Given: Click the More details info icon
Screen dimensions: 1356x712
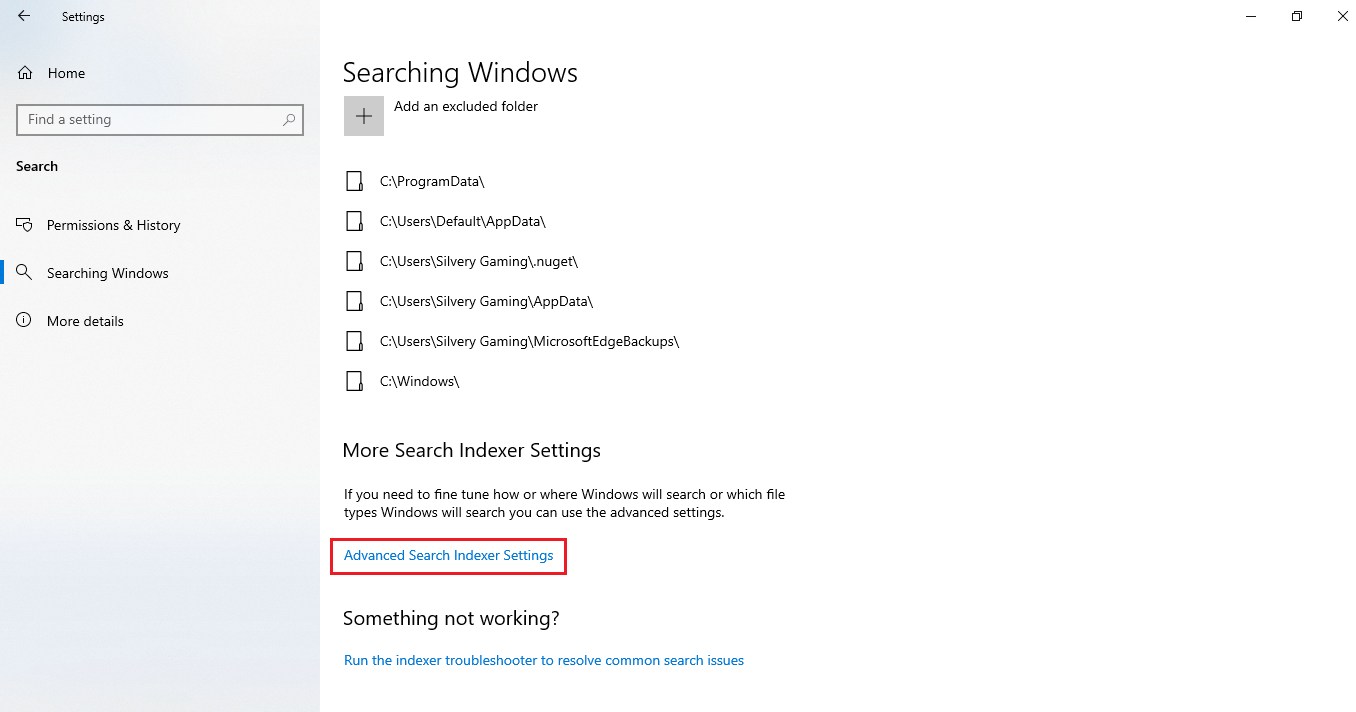Looking at the screenshot, I should [x=25, y=321].
